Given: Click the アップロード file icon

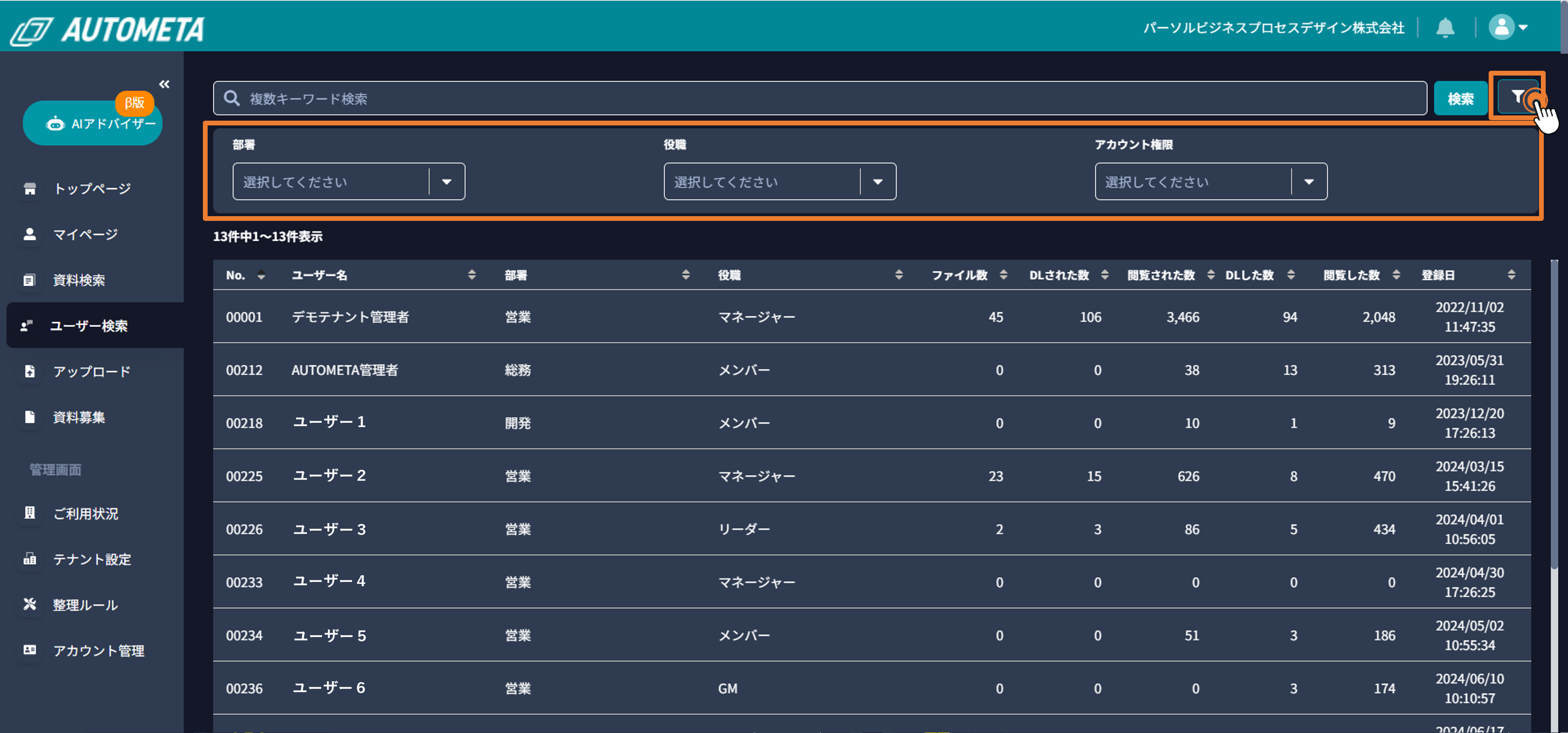Looking at the screenshot, I should coord(30,371).
